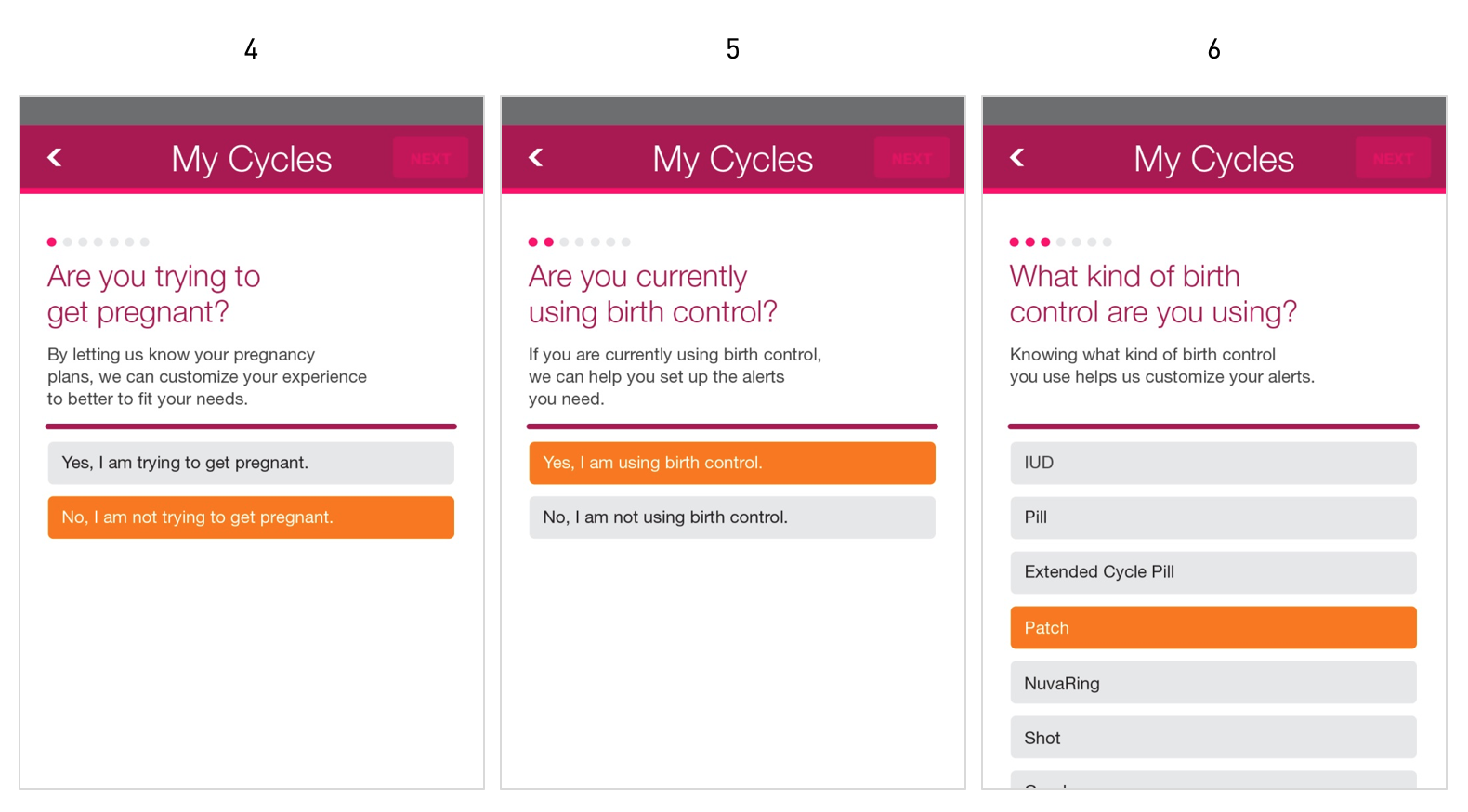
Task: Tap back arrow on screen 6
Action: (1017, 158)
